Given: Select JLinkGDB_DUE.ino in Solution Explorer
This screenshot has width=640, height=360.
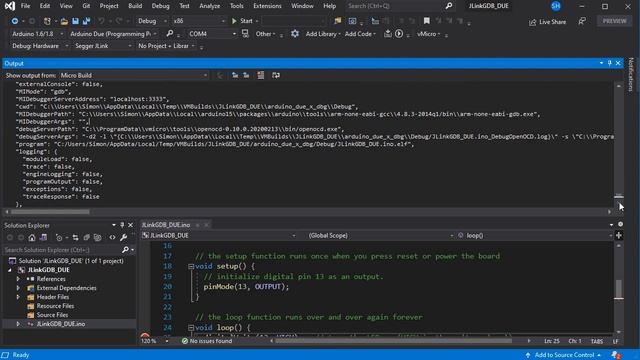Looking at the screenshot, I should pyautogui.click(x=61, y=324).
